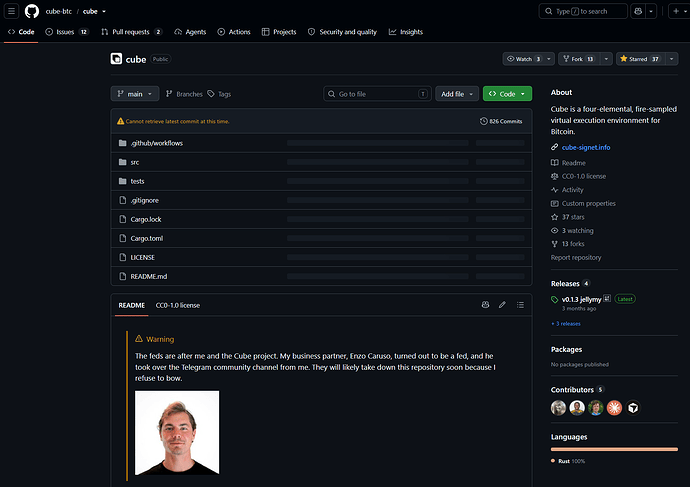Open the Activity link in About
The height and width of the screenshot is (487, 690).
(x=573, y=190)
